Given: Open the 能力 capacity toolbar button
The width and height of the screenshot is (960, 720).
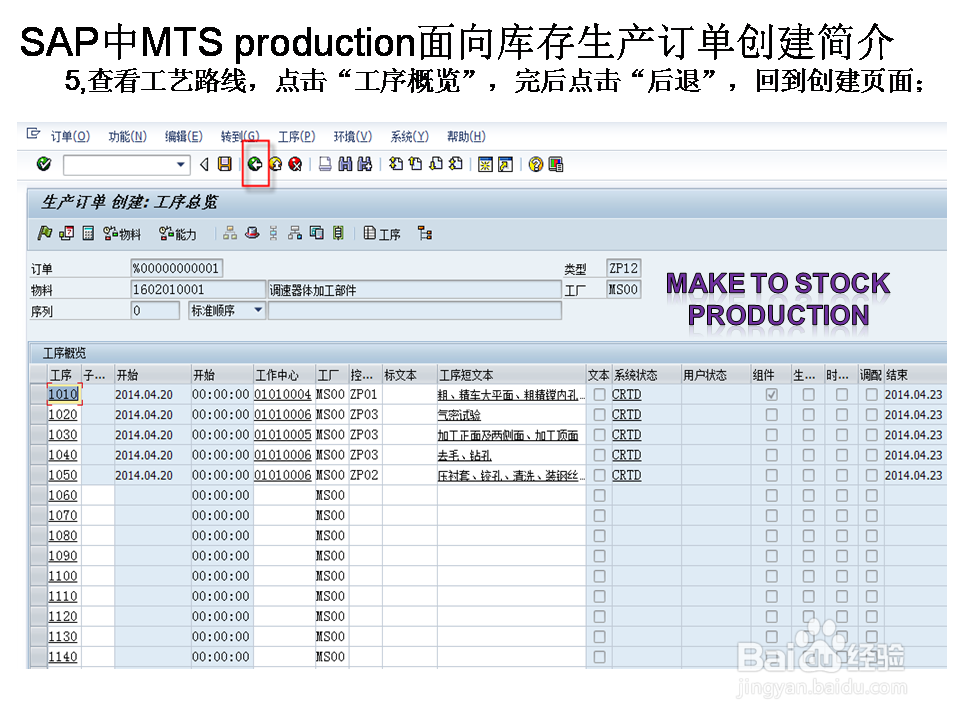Looking at the screenshot, I should [x=178, y=233].
